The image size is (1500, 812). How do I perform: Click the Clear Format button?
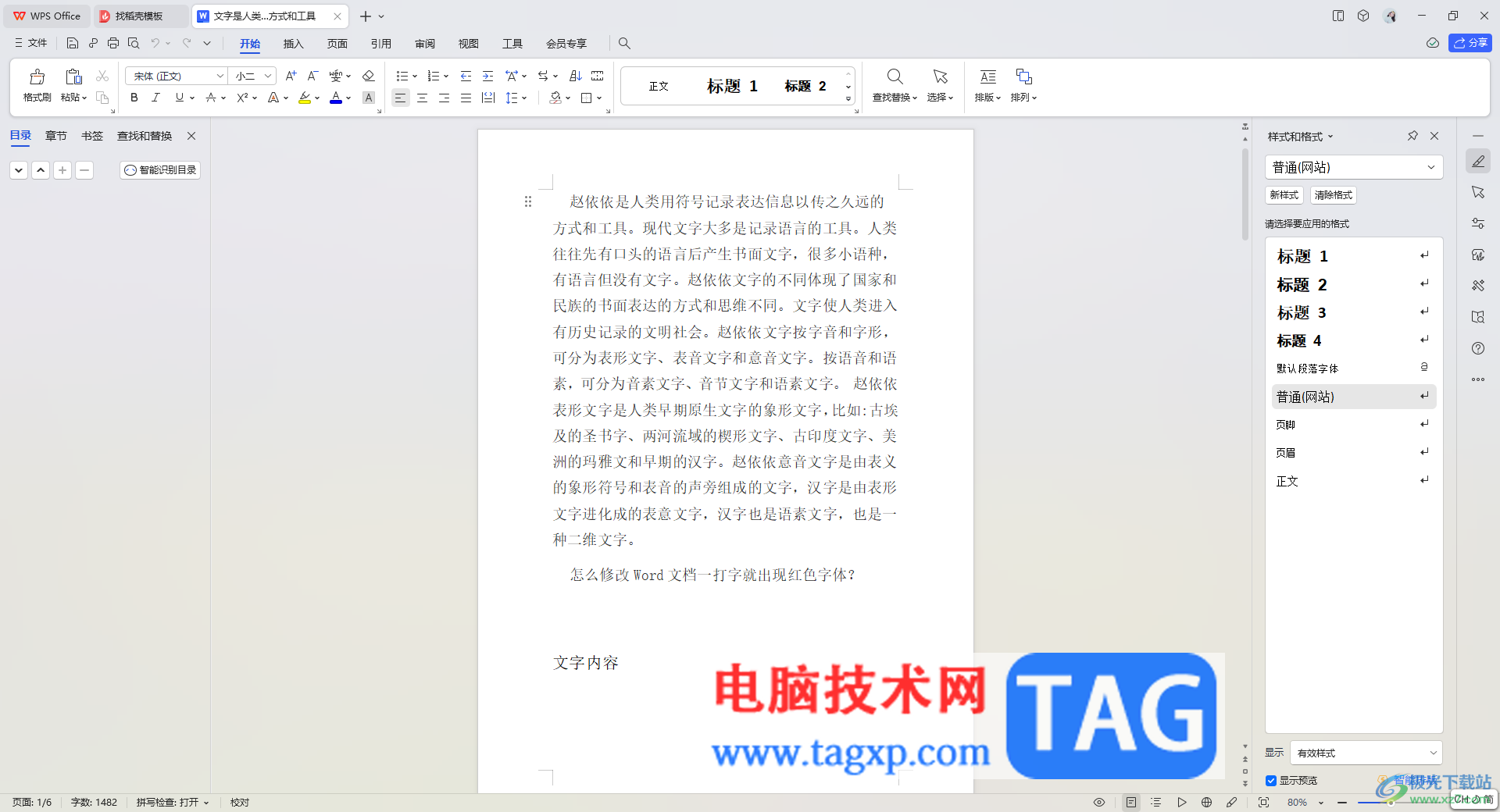click(1333, 195)
